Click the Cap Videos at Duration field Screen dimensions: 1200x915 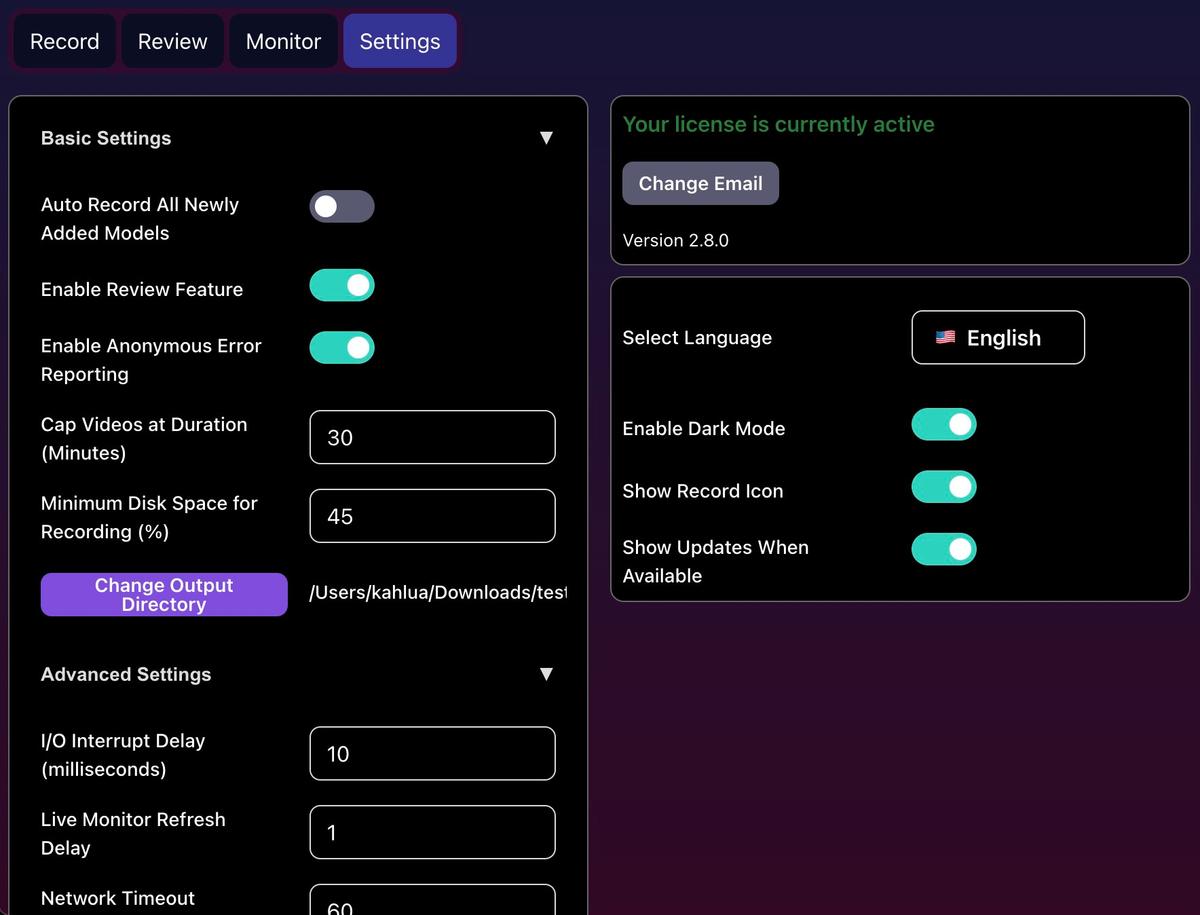tap(432, 437)
